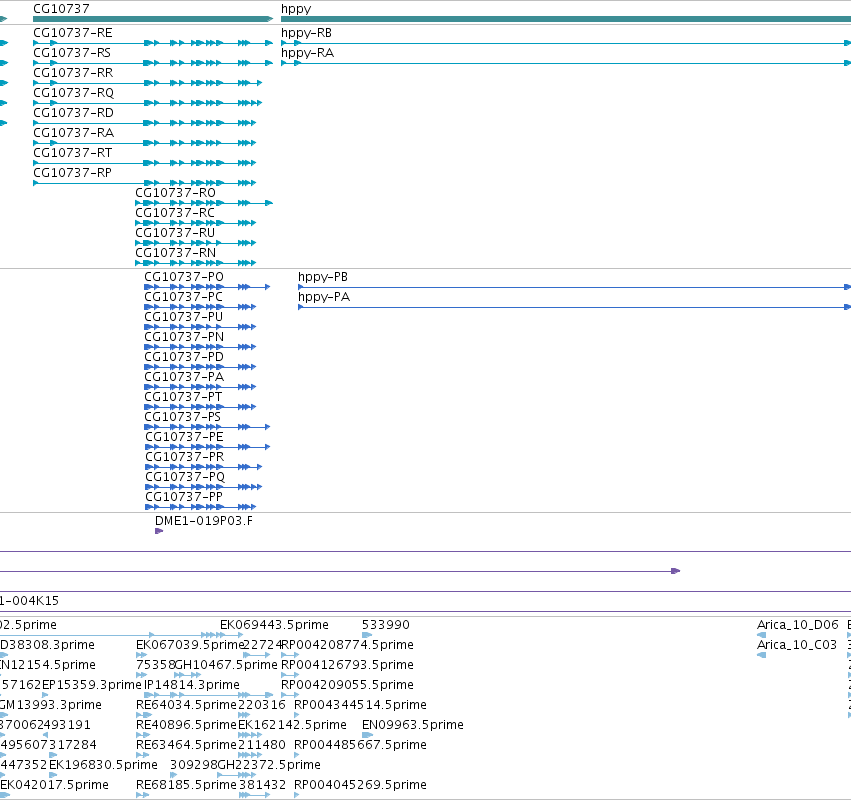Open EST EN09963.5prime

(x=412, y=725)
